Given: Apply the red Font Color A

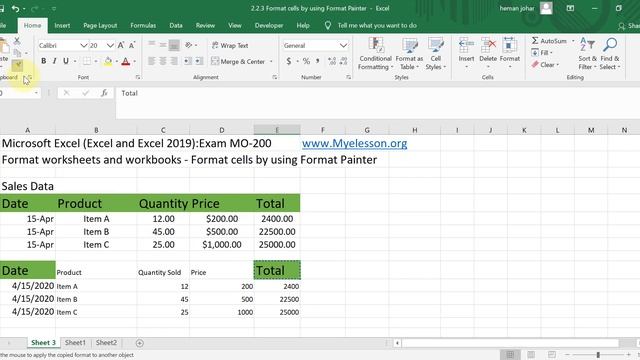Looking at the screenshot, I should coord(126,62).
